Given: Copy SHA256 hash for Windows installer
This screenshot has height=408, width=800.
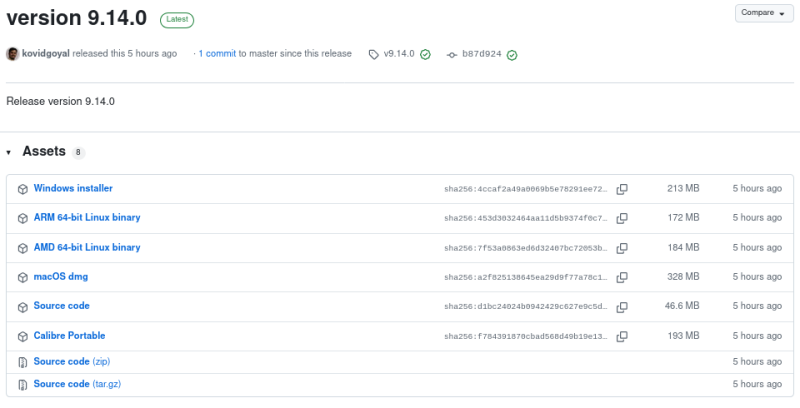Looking at the screenshot, I should click(621, 189).
